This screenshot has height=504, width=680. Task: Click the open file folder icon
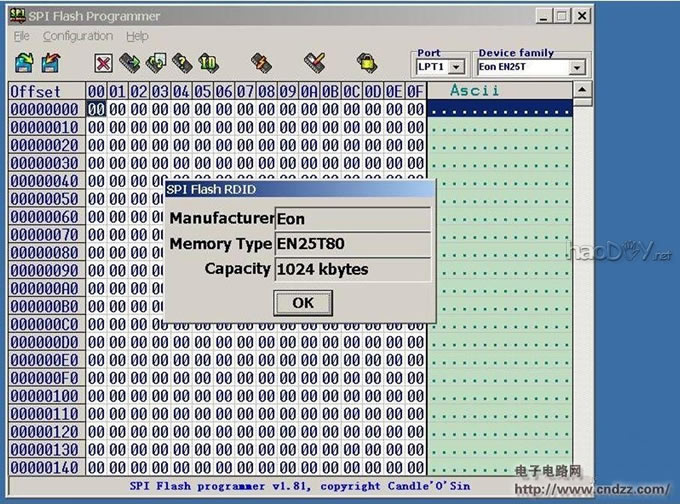(x=24, y=63)
